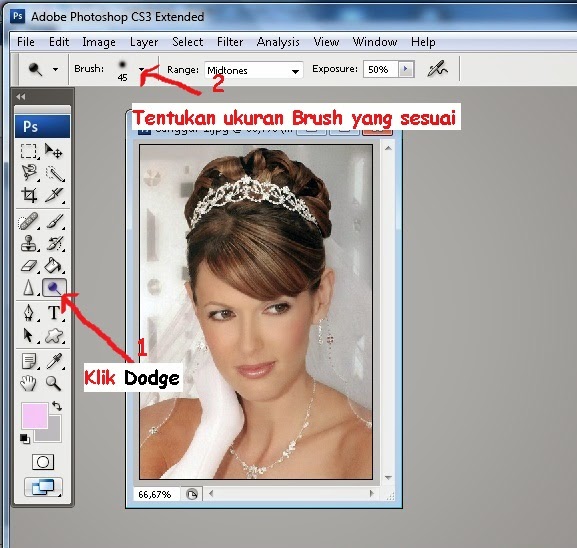Click horizontal scrollbar left arrow
The image size is (577, 548).
(x=211, y=493)
